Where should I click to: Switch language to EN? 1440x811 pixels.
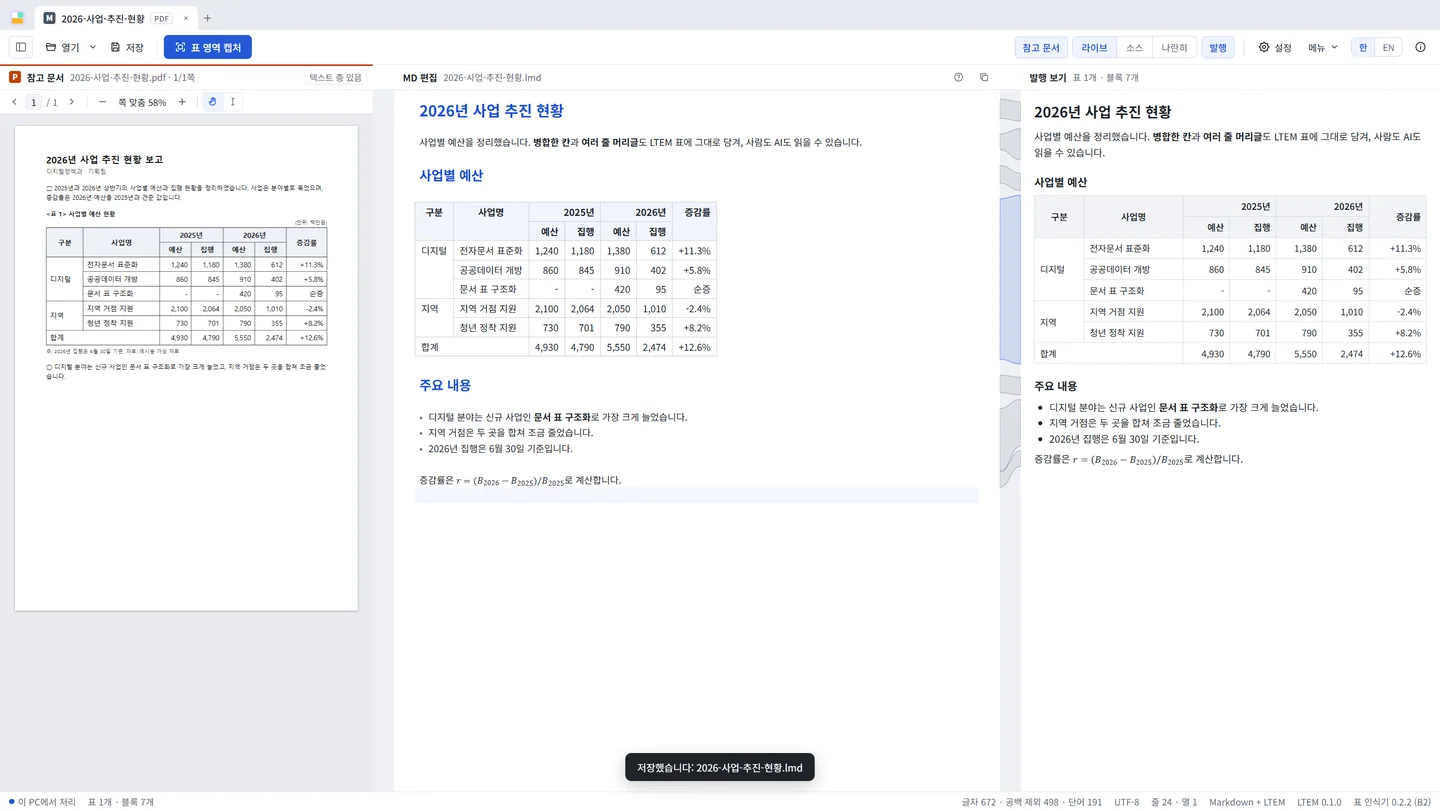[x=1388, y=47]
